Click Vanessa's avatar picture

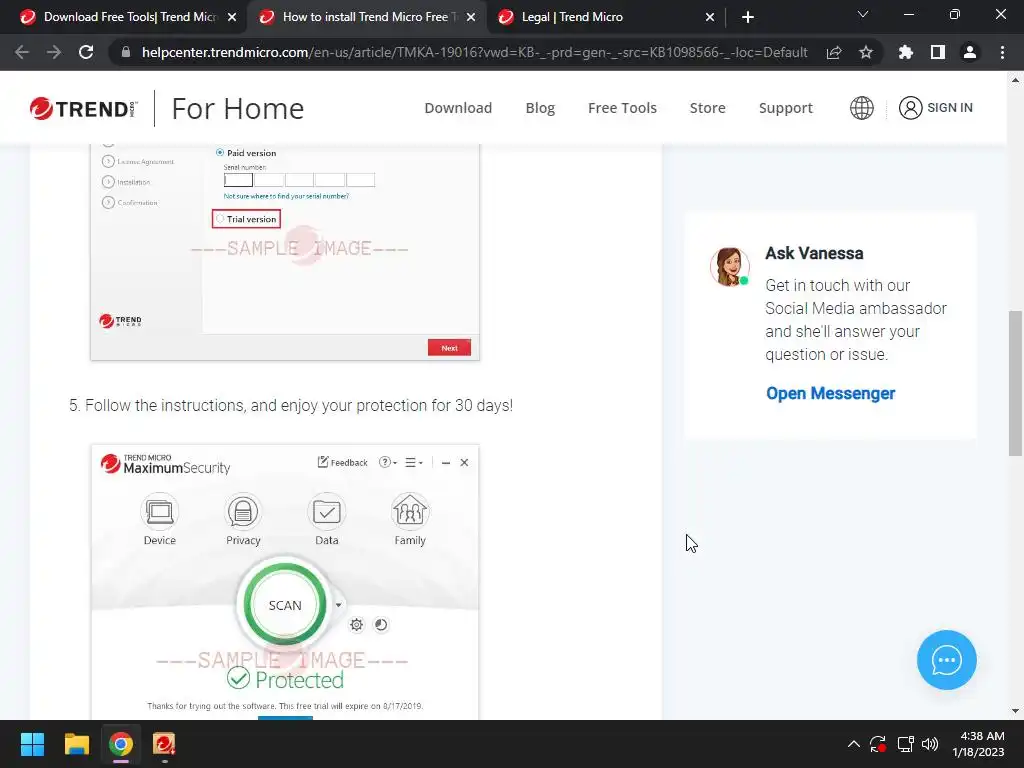pos(729,266)
